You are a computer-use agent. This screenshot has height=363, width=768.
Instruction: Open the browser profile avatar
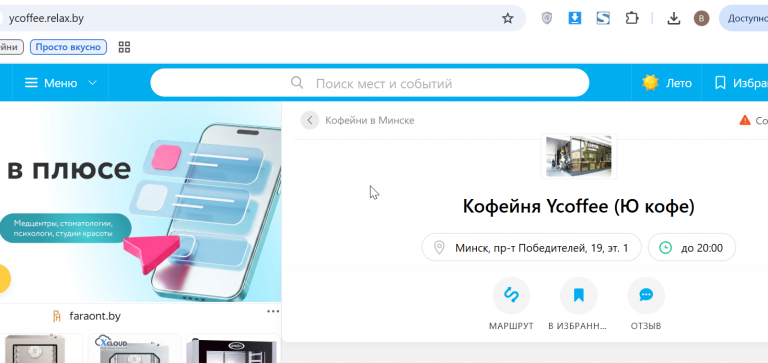701,19
